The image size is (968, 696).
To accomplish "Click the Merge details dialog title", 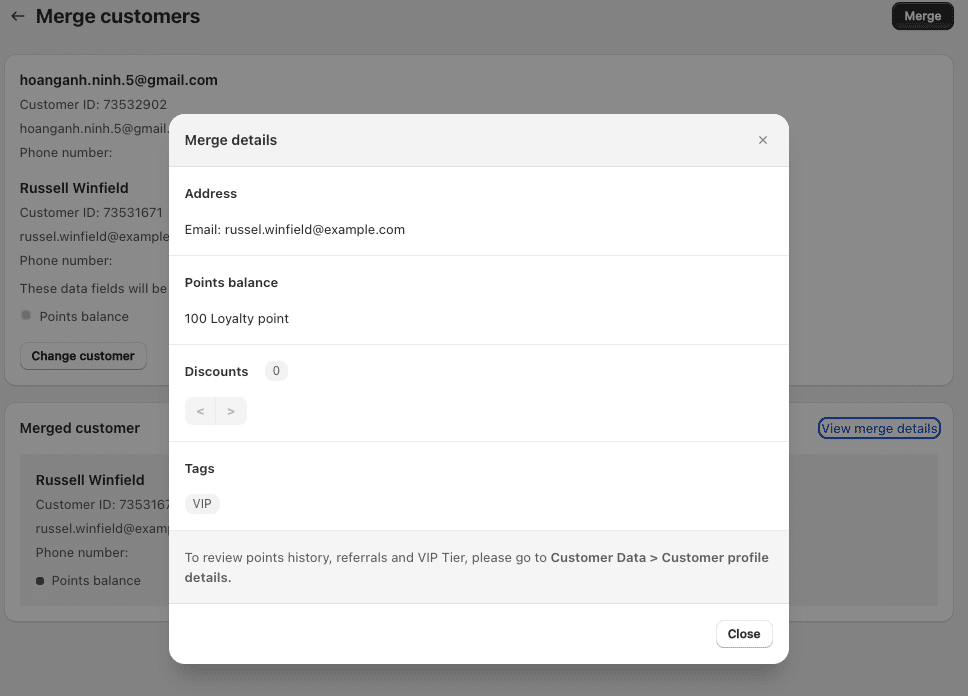I will [231, 140].
